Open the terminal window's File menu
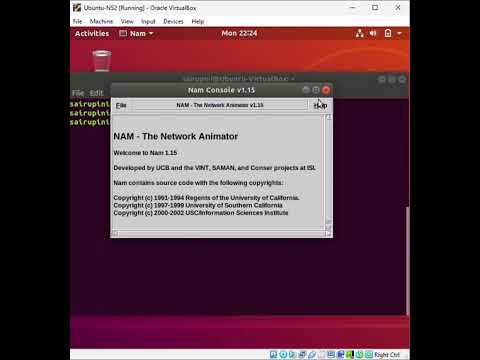This screenshot has width=480, height=360. coord(78,93)
